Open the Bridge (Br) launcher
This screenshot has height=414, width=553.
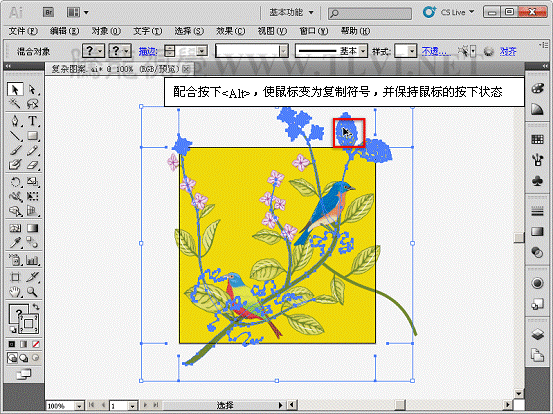click(49, 13)
